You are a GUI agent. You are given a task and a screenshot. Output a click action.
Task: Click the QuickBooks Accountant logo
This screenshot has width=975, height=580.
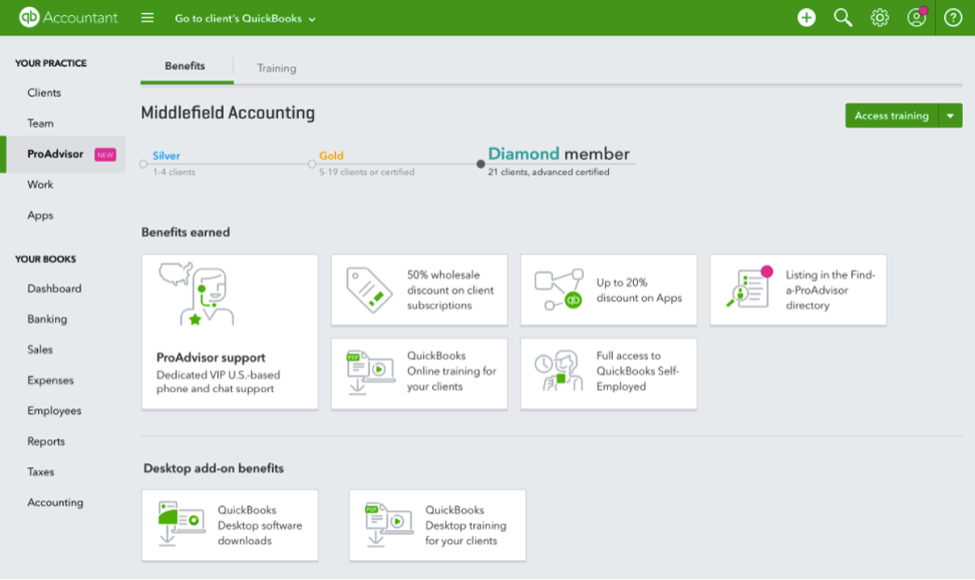(x=68, y=17)
